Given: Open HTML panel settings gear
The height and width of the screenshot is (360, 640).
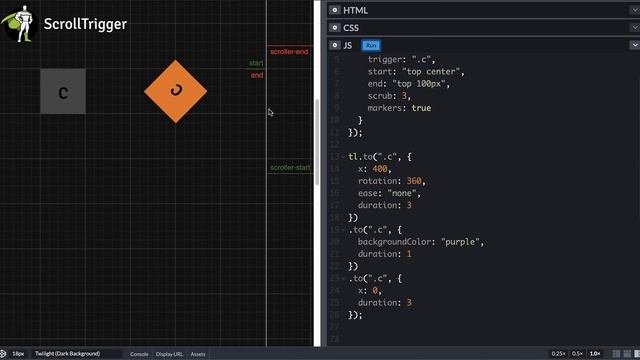Looking at the screenshot, I should coord(335,10).
